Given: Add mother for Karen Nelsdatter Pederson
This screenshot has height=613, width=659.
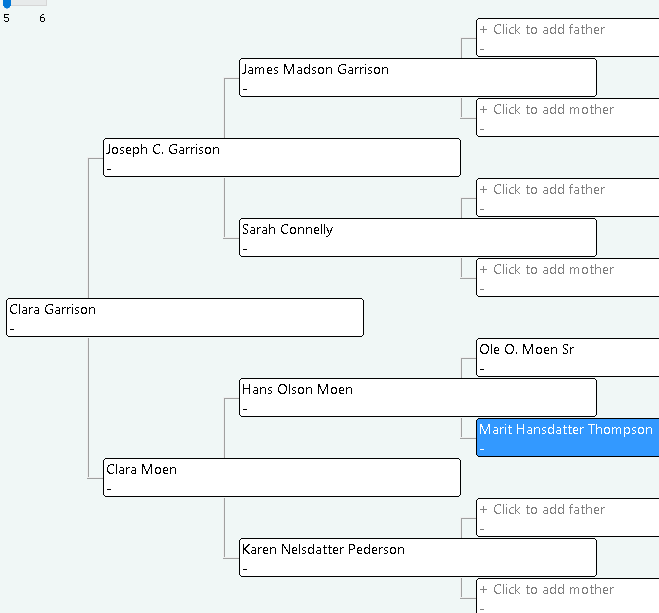Looking at the screenshot, I should (x=568, y=596).
